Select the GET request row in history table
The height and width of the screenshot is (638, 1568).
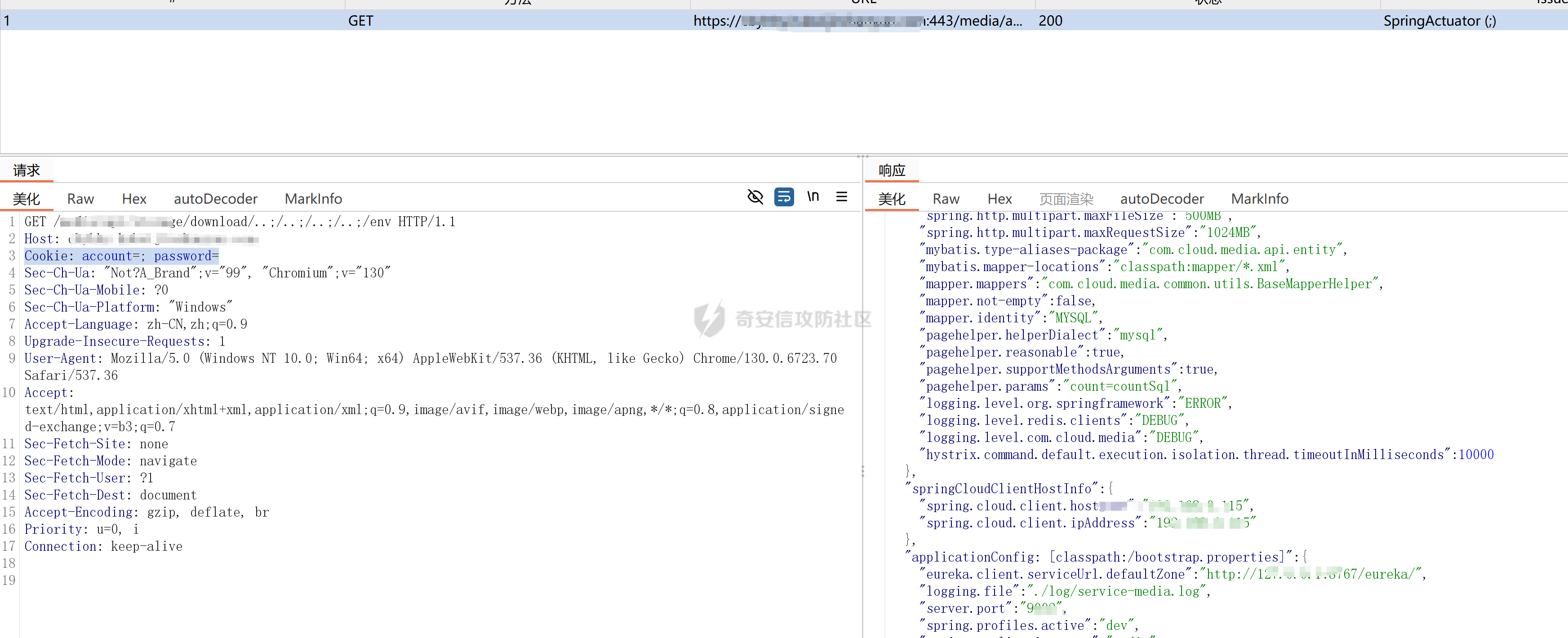click(x=360, y=21)
